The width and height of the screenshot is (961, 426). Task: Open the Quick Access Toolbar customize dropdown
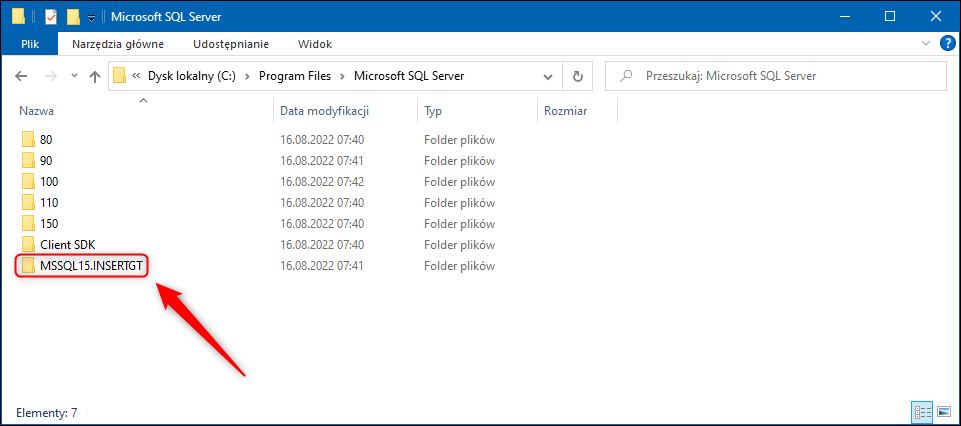point(91,18)
